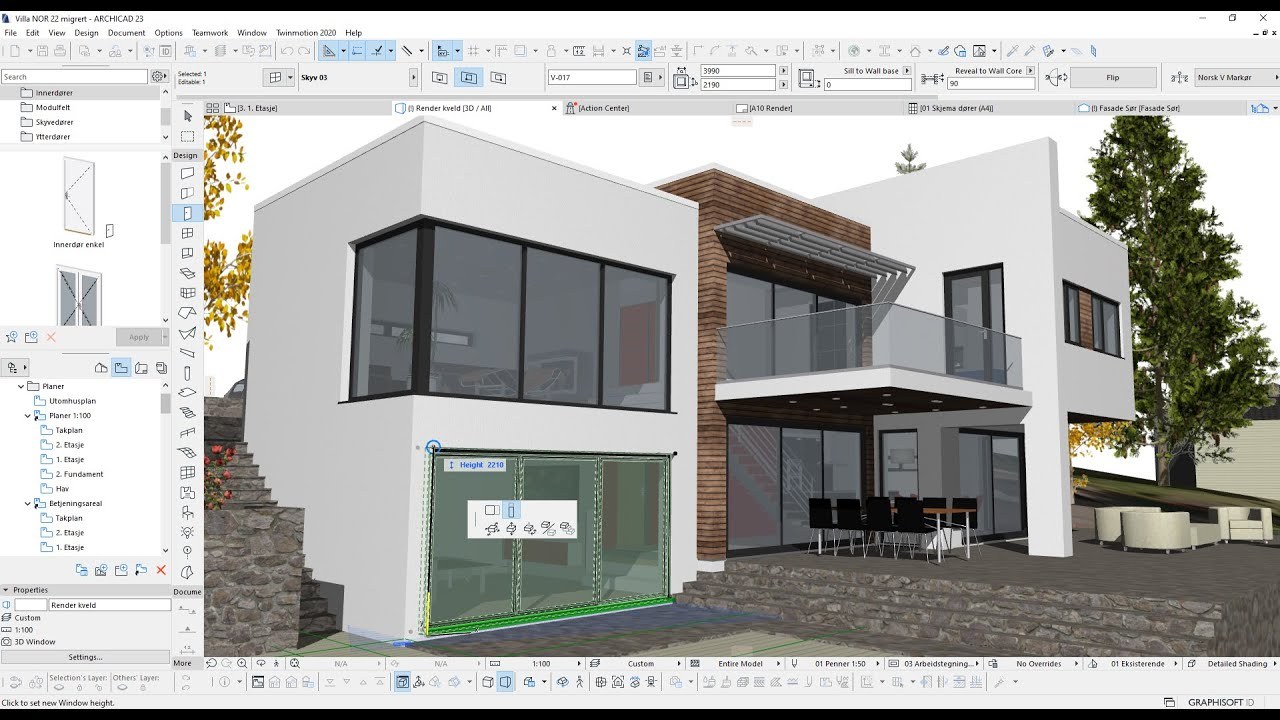Select the Innerdør enkel favorite thumbnail
1280x720 pixels.
78,200
